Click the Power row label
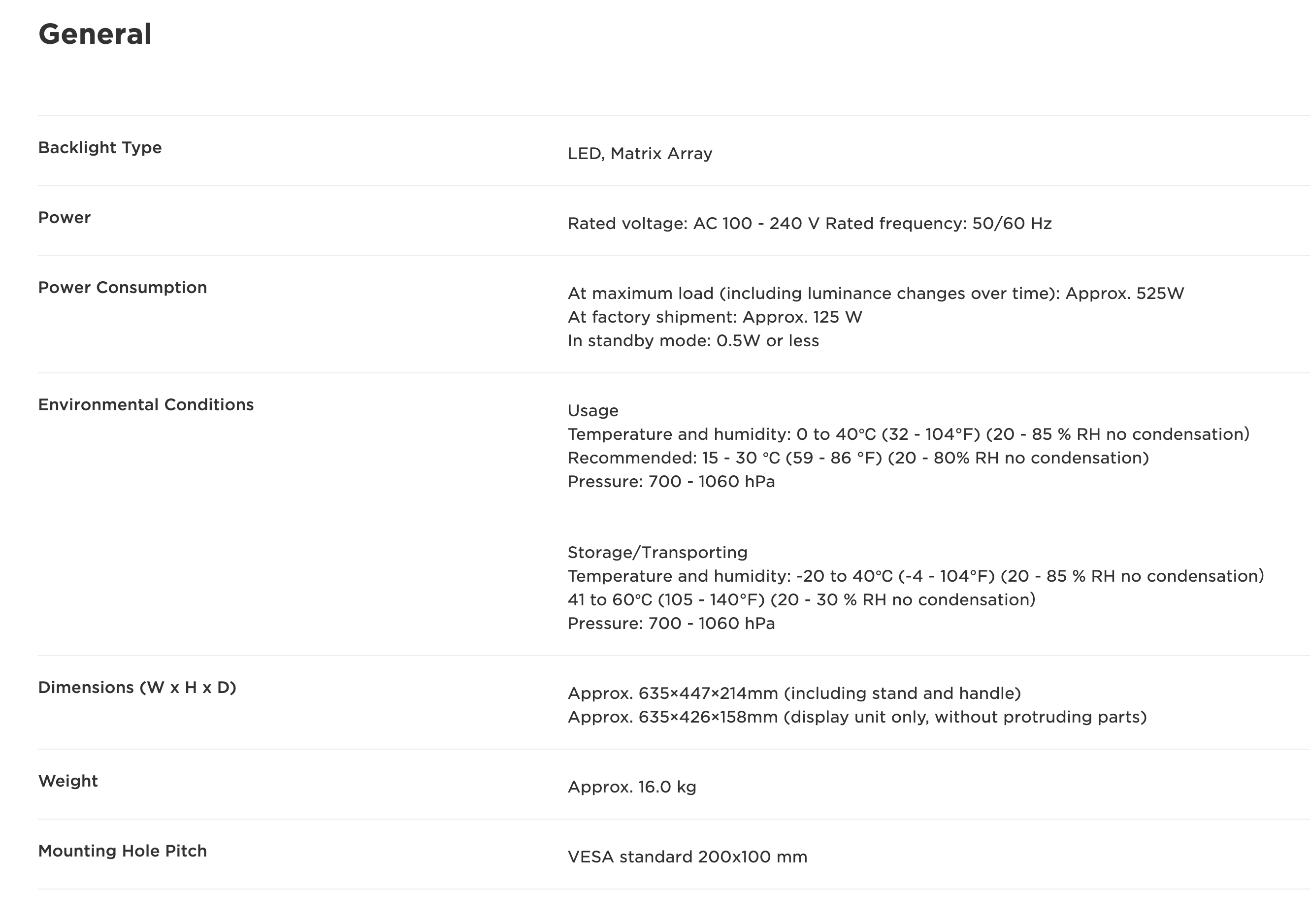1310x924 pixels. pos(65,217)
